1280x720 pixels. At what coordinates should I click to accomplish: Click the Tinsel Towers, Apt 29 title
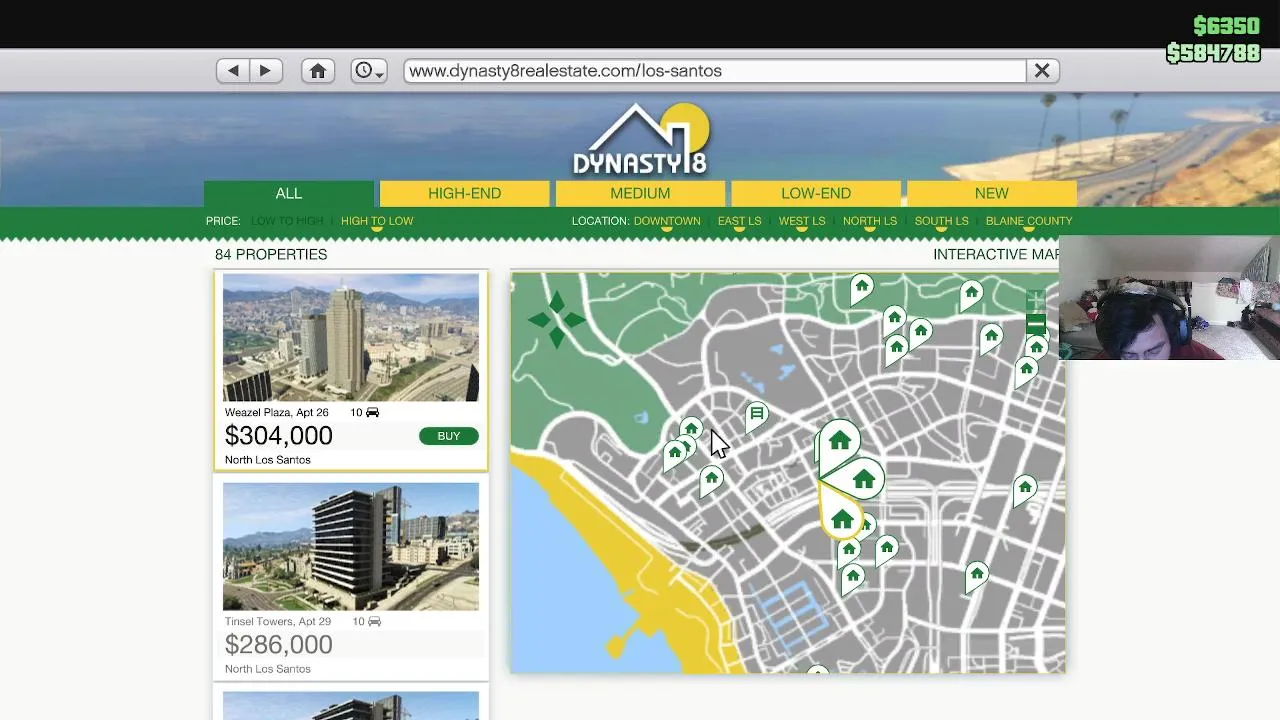coord(278,621)
